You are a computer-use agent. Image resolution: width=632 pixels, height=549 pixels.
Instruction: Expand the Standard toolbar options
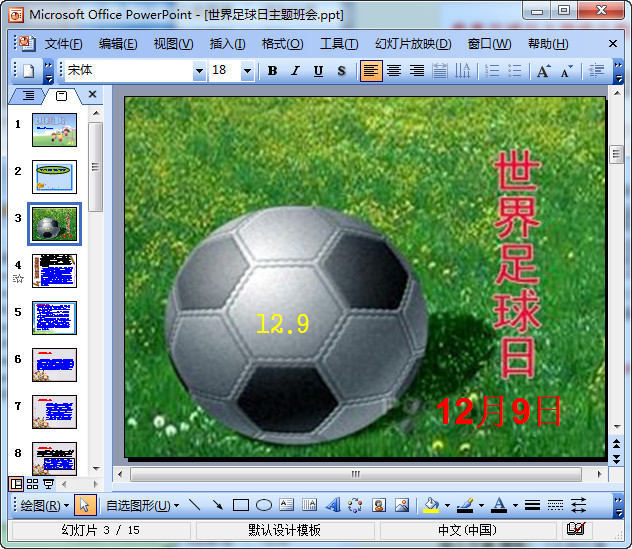tap(48, 71)
